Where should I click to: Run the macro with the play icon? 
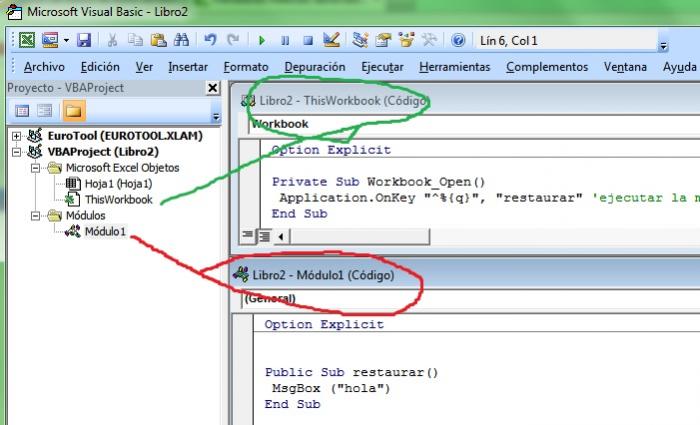click(262, 41)
